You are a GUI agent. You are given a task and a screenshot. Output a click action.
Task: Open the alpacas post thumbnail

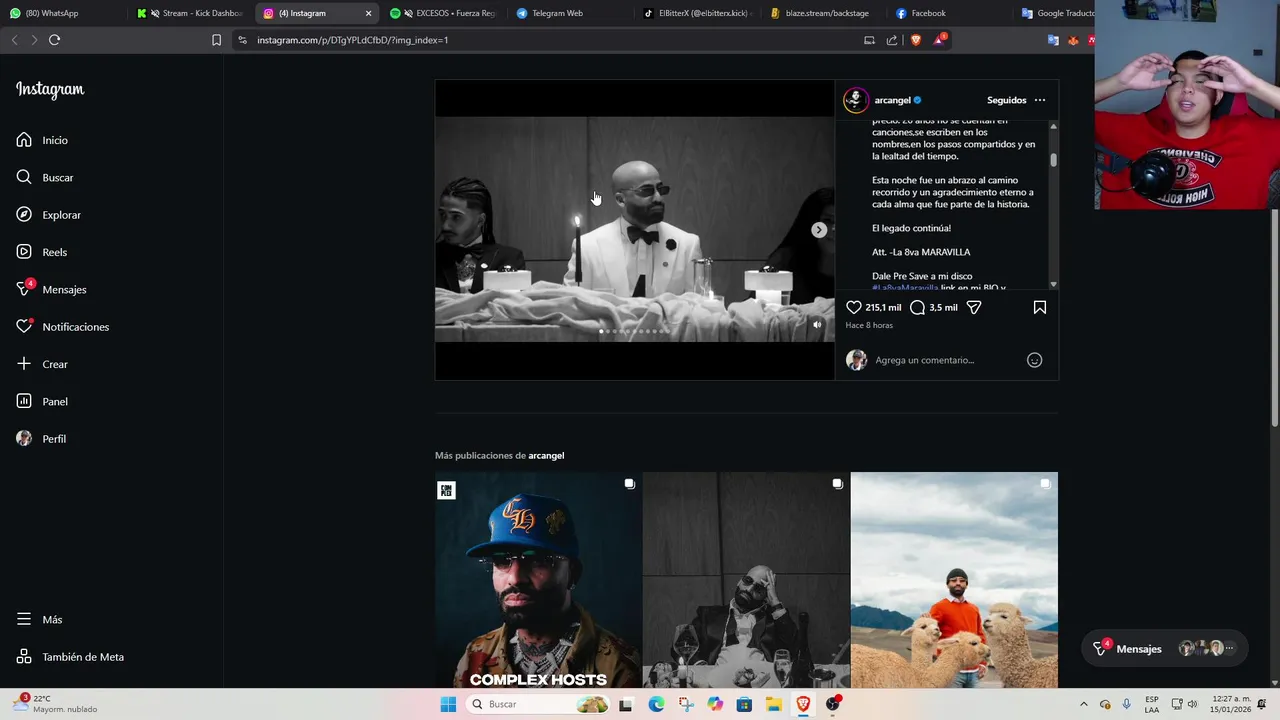click(954, 580)
